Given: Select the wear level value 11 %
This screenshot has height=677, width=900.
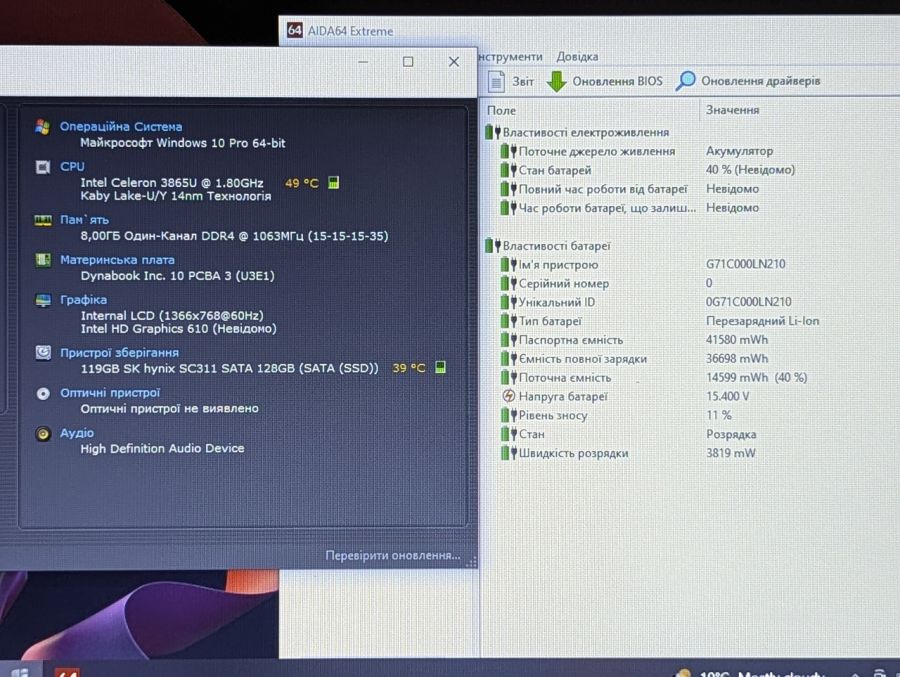Looking at the screenshot, I should click(719, 415).
